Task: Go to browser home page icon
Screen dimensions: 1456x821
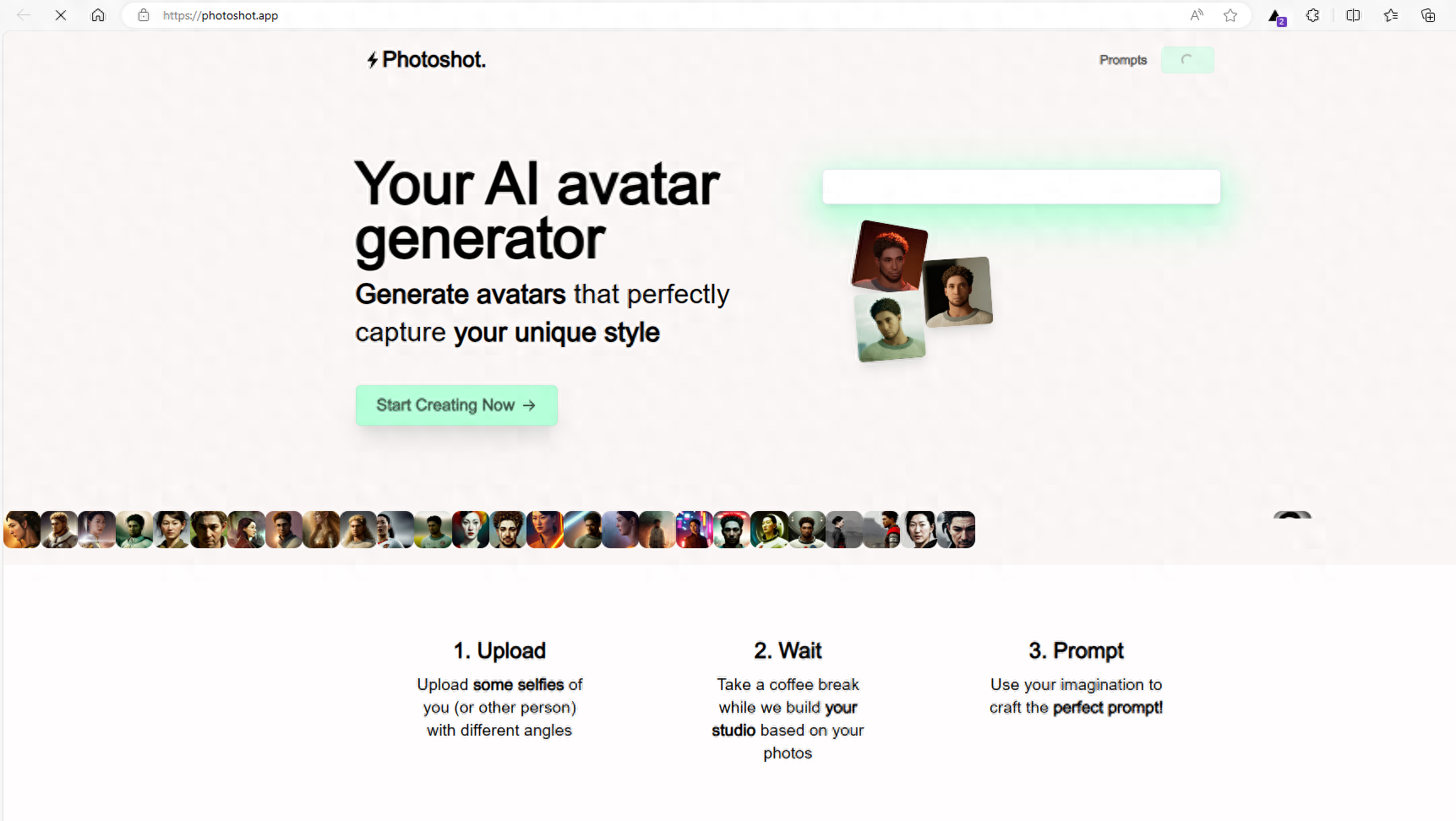Action: coord(98,15)
